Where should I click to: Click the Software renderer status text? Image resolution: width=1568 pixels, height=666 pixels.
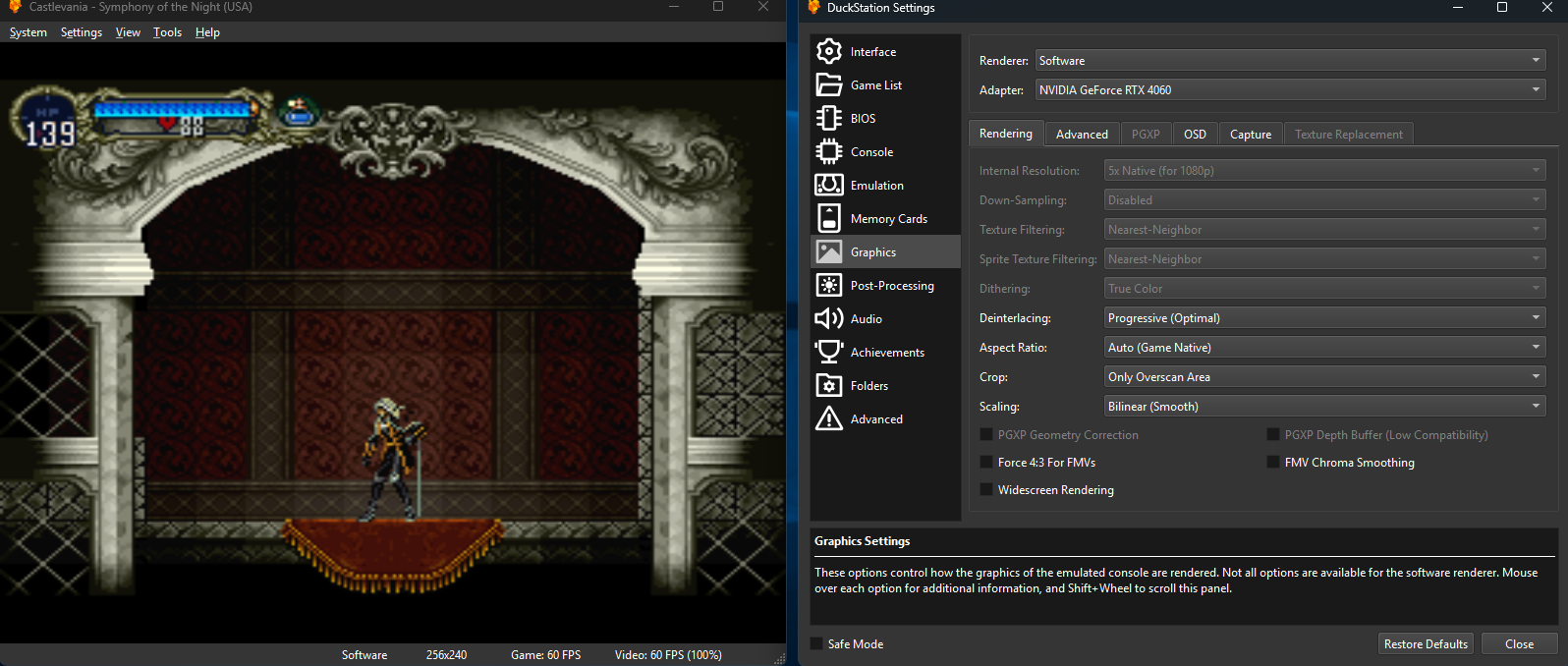364,655
